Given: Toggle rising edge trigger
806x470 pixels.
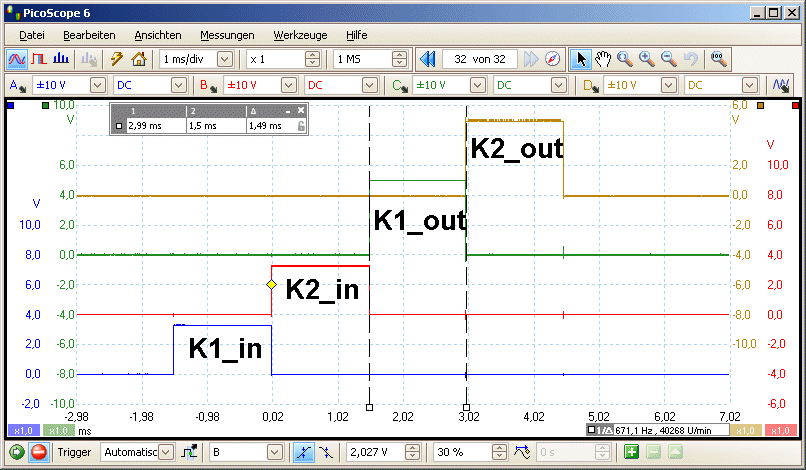Looking at the screenshot, I should pos(305,452).
